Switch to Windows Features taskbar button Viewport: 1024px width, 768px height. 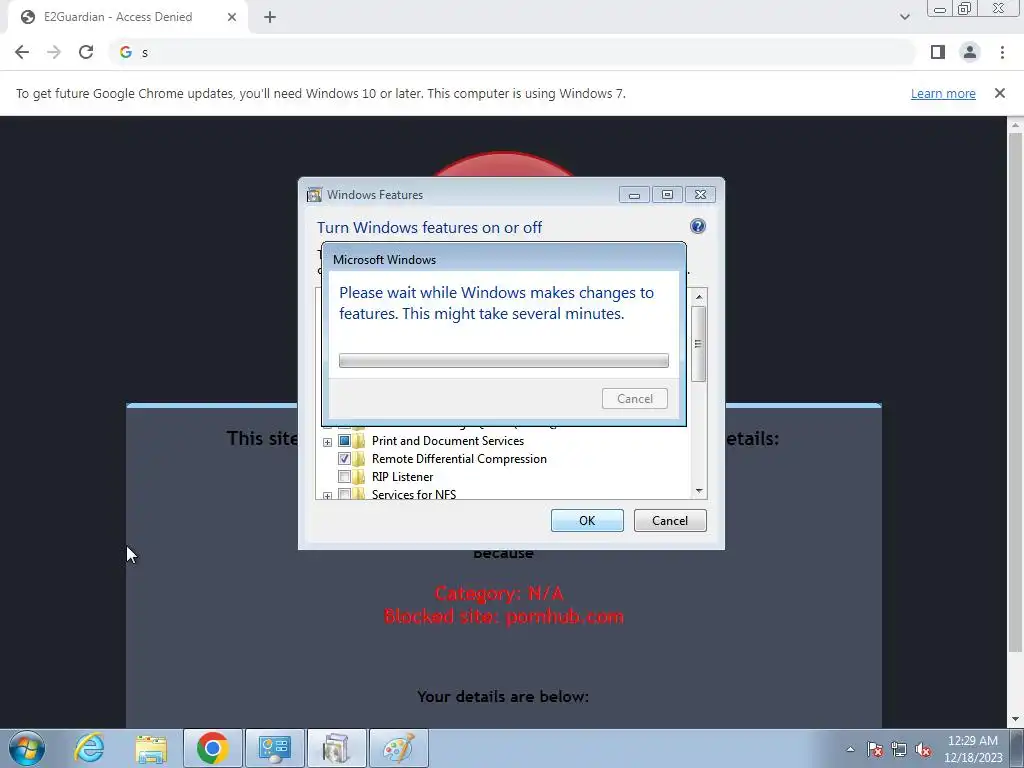(336, 748)
